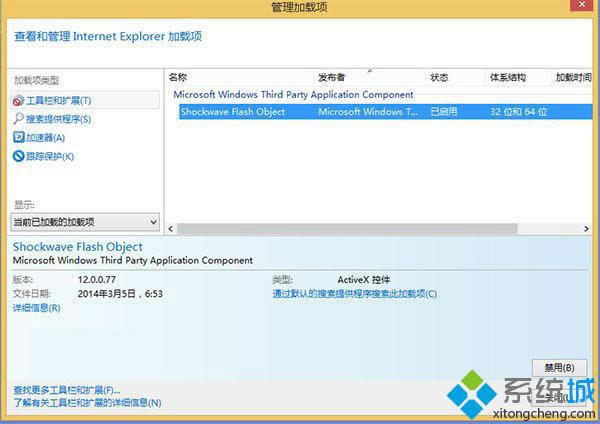Viewport: 600px width, 424px height.
Task: Click the version value 12.0.0.77
Action: (x=97, y=280)
